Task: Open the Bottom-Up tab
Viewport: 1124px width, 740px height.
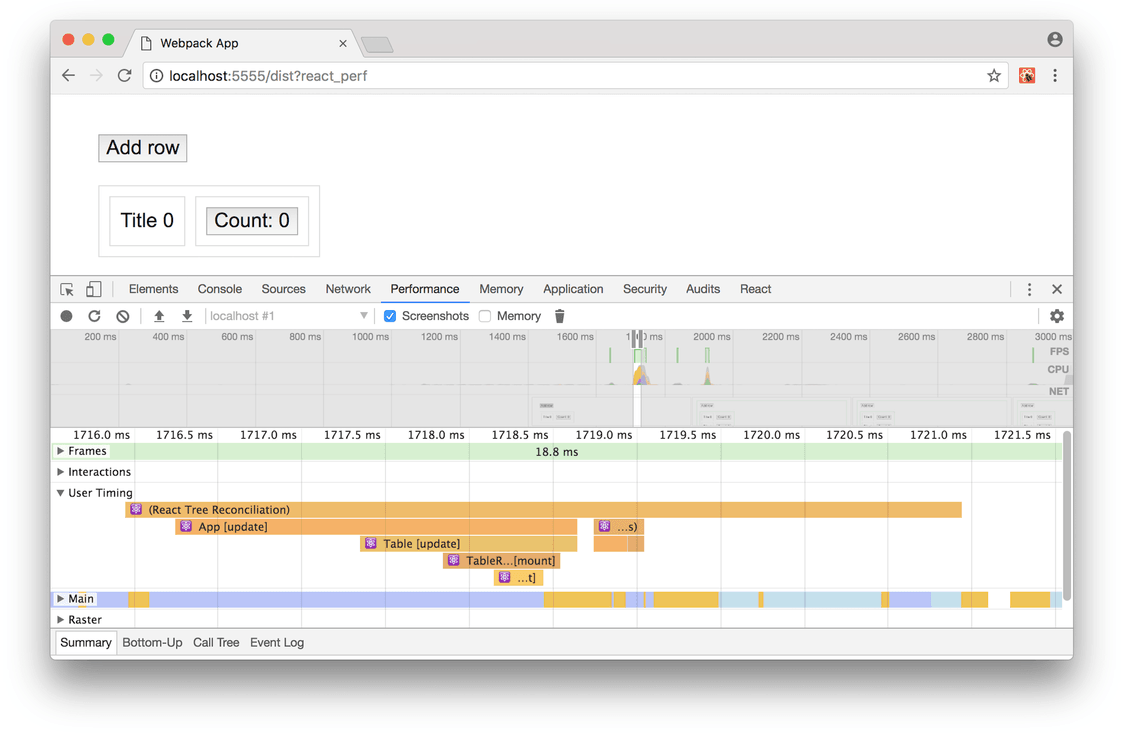Action: [x=152, y=642]
